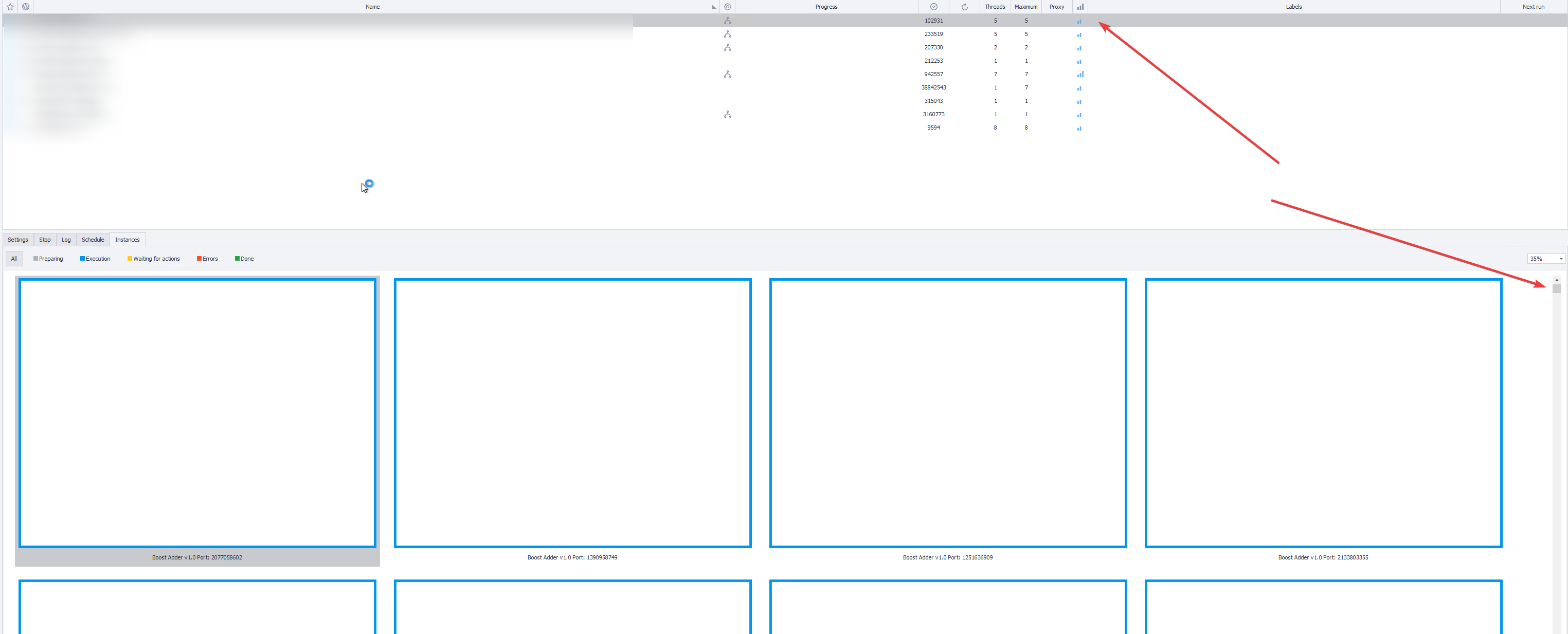Select instance thumbnail with port 1390958749
Screen dimensions: 1568x634
tap(572, 413)
